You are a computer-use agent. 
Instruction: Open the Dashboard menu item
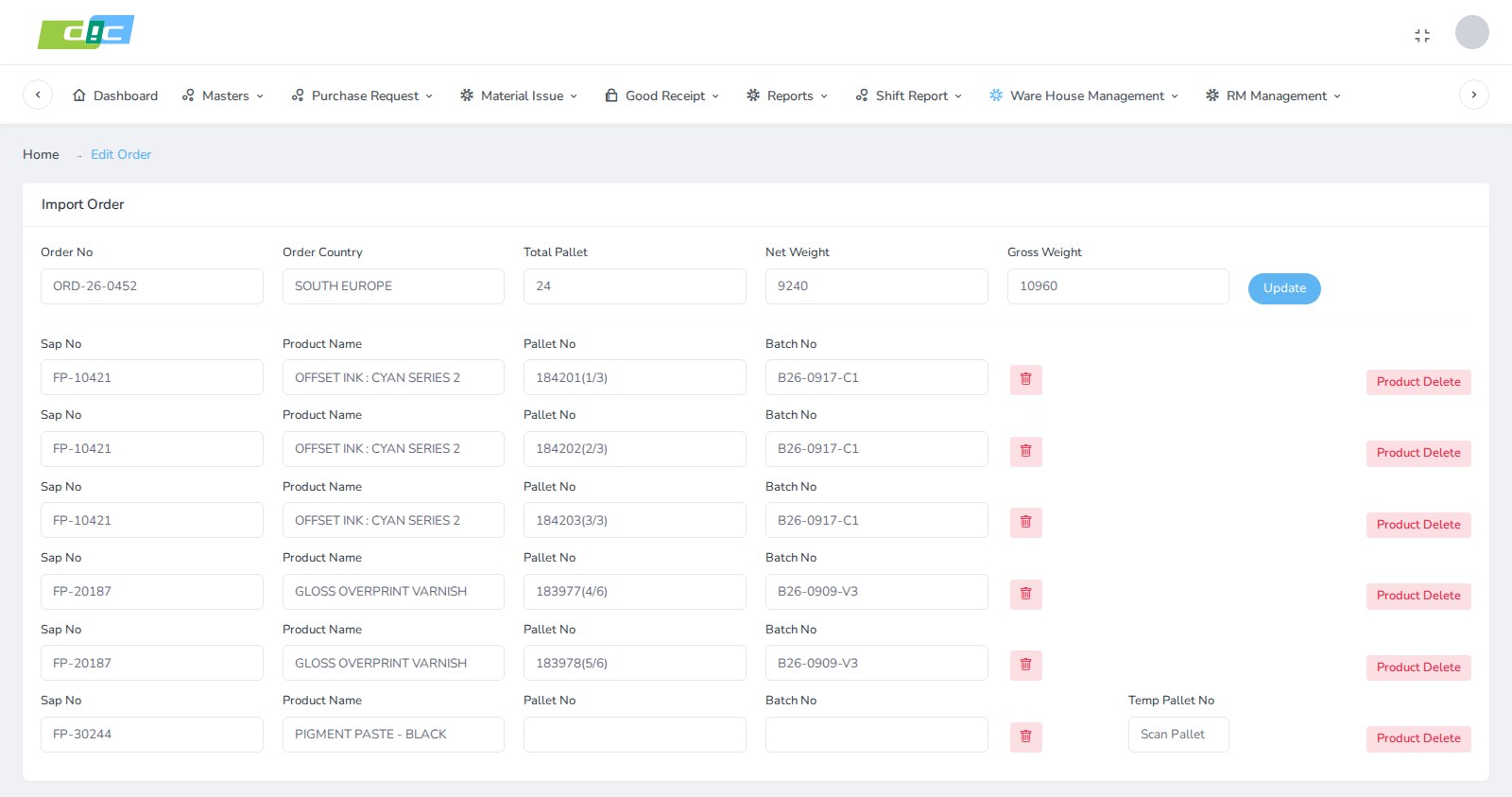(x=115, y=95)
